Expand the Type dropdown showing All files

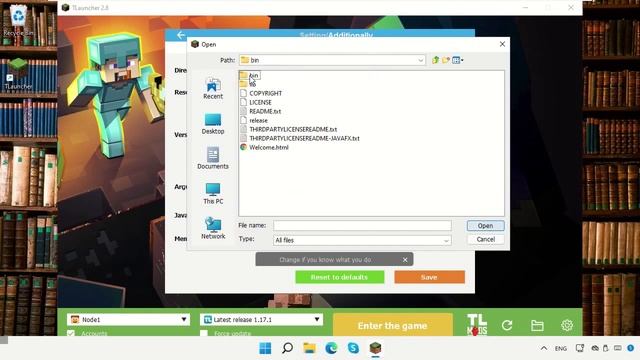tap(446, 240)
